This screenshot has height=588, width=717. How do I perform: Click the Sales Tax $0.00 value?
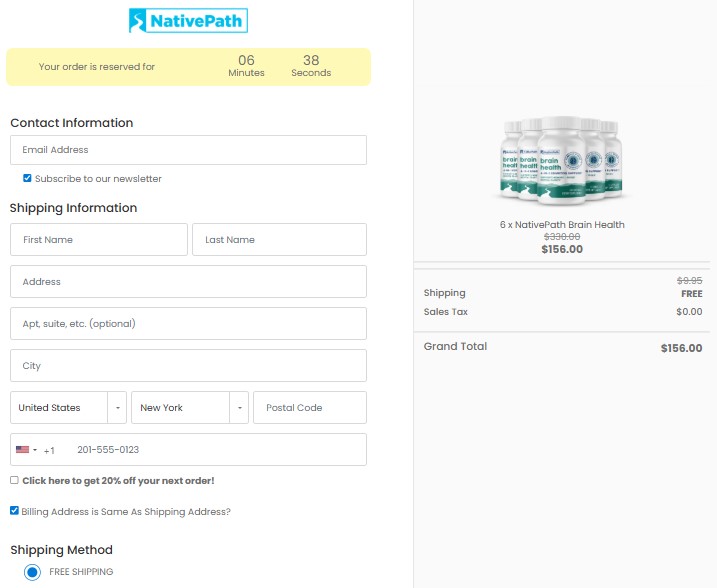(690, 312)
